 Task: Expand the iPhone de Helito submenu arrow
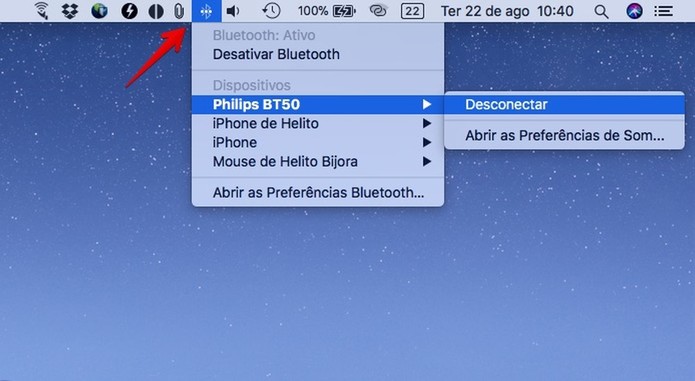point(427,123)
